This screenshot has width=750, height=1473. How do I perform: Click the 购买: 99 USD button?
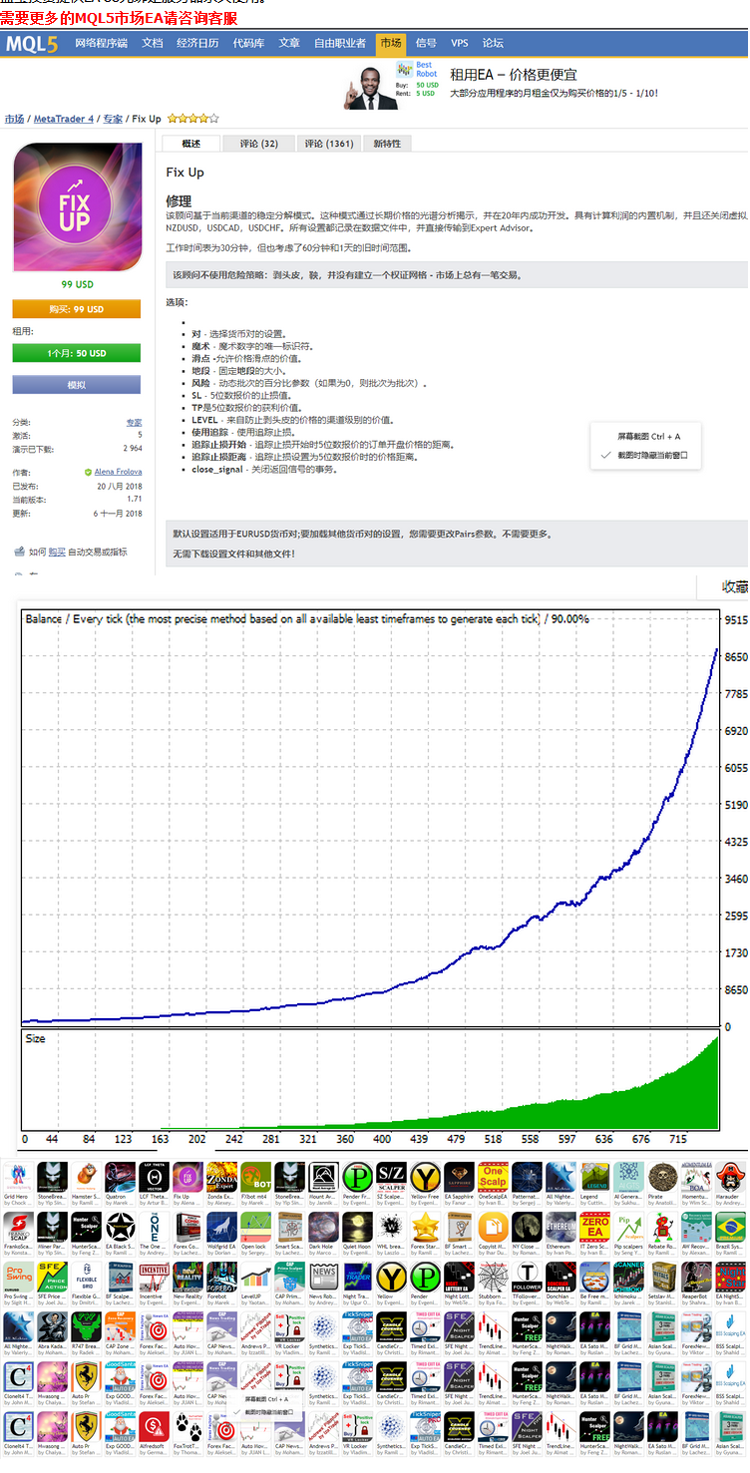click(76, 310)
